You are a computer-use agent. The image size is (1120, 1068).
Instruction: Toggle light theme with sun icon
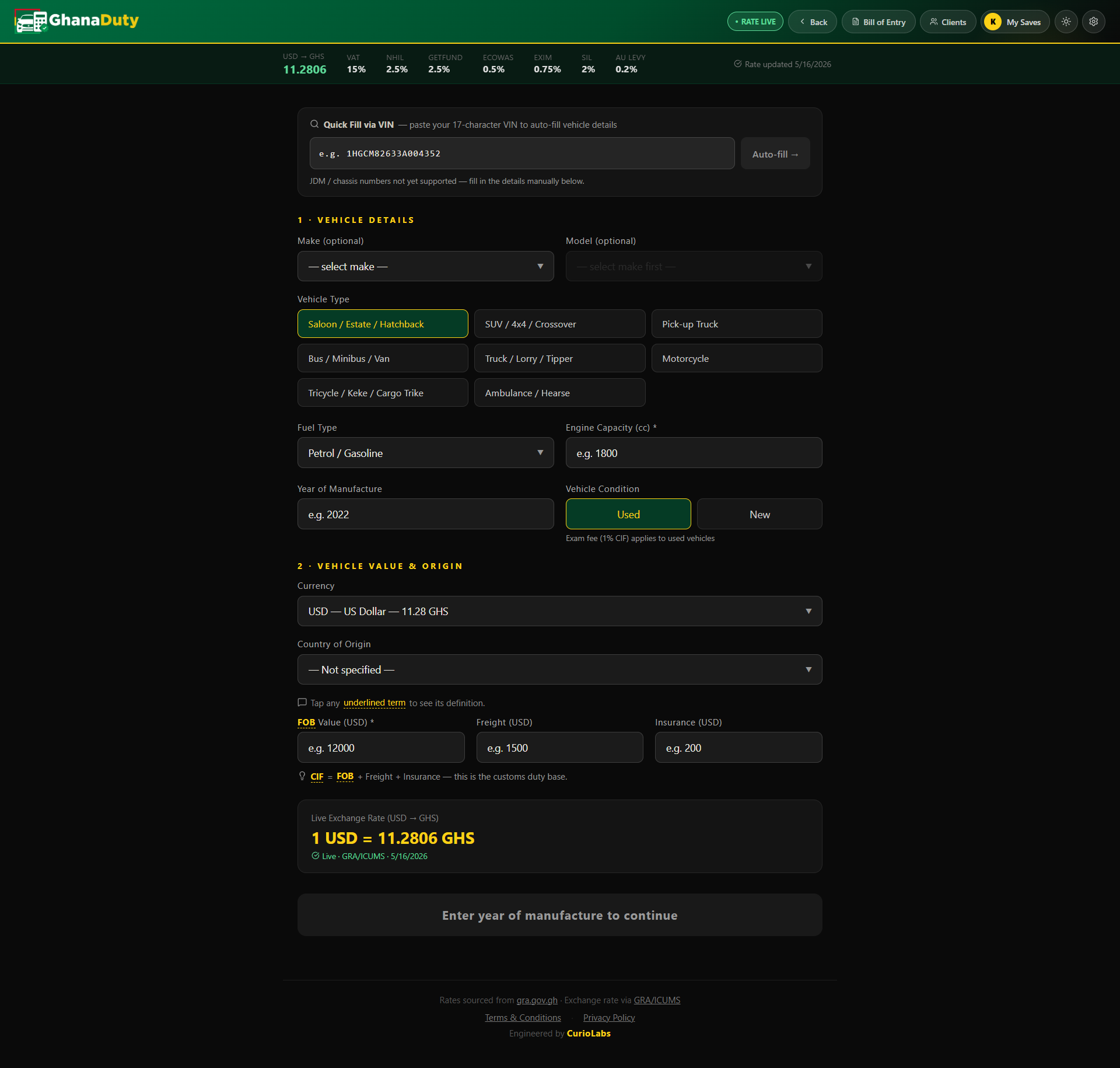pyautogui.click(x=1066, y=22)
